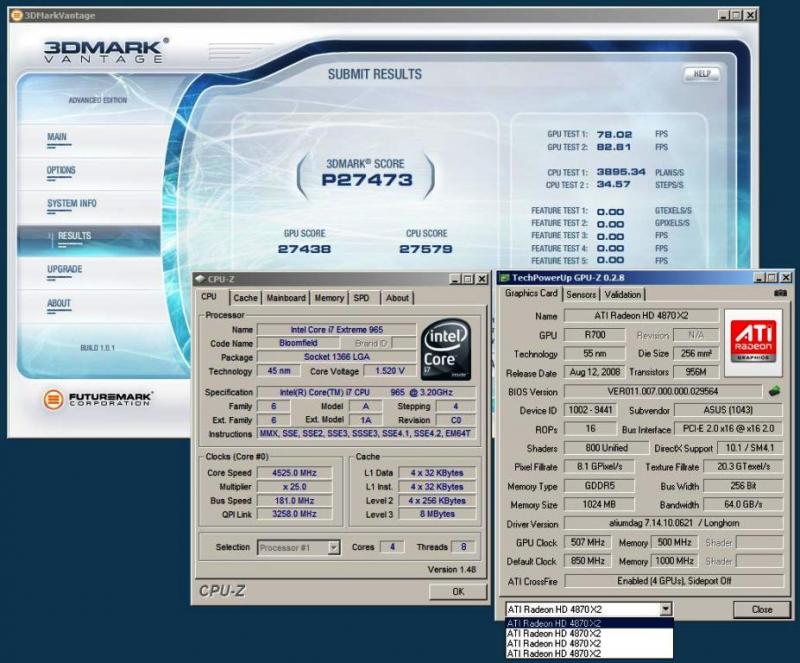The width and height of the screenshot is (800, 663).
Task: Click the Threads count field showing 8
Action: (x=463, y=547)
